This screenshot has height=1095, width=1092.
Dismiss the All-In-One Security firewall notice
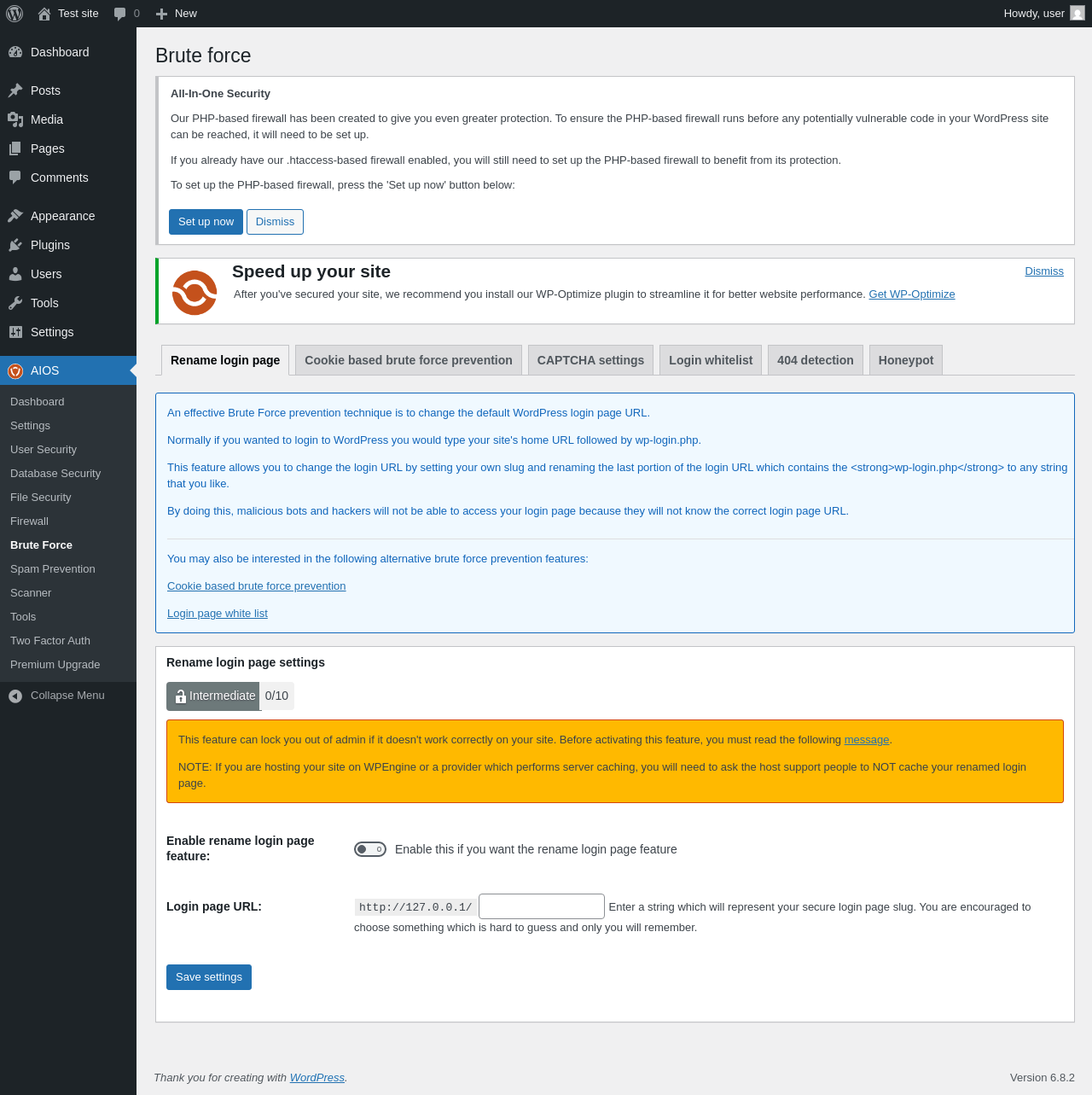(x=275, y=222)
